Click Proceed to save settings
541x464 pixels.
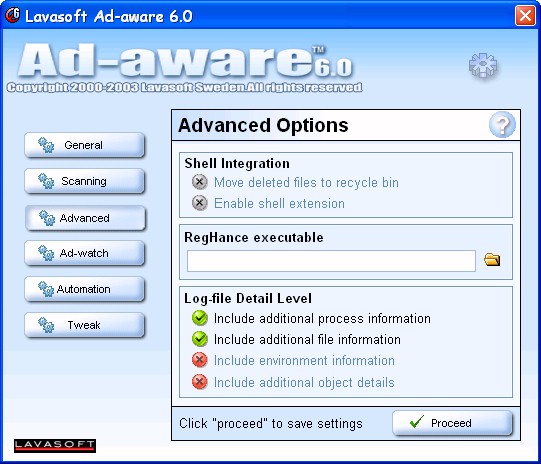[452, 423]
